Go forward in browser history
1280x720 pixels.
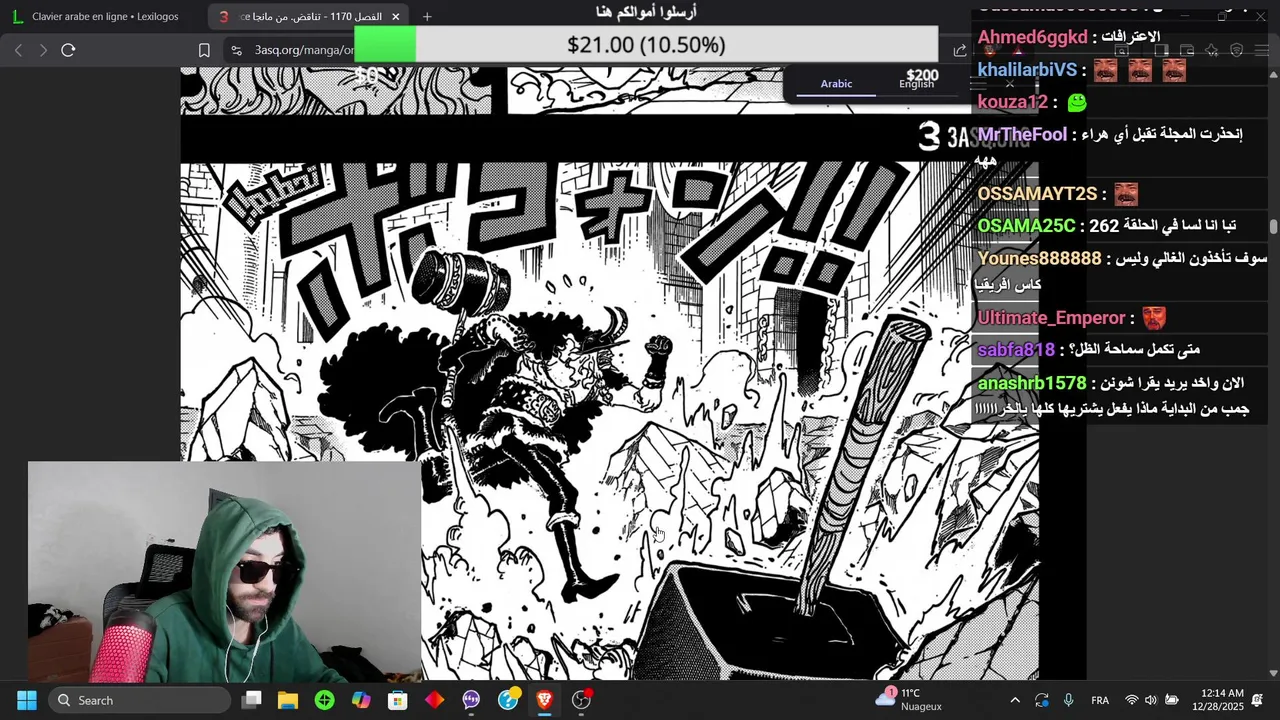tap(43, 50)
